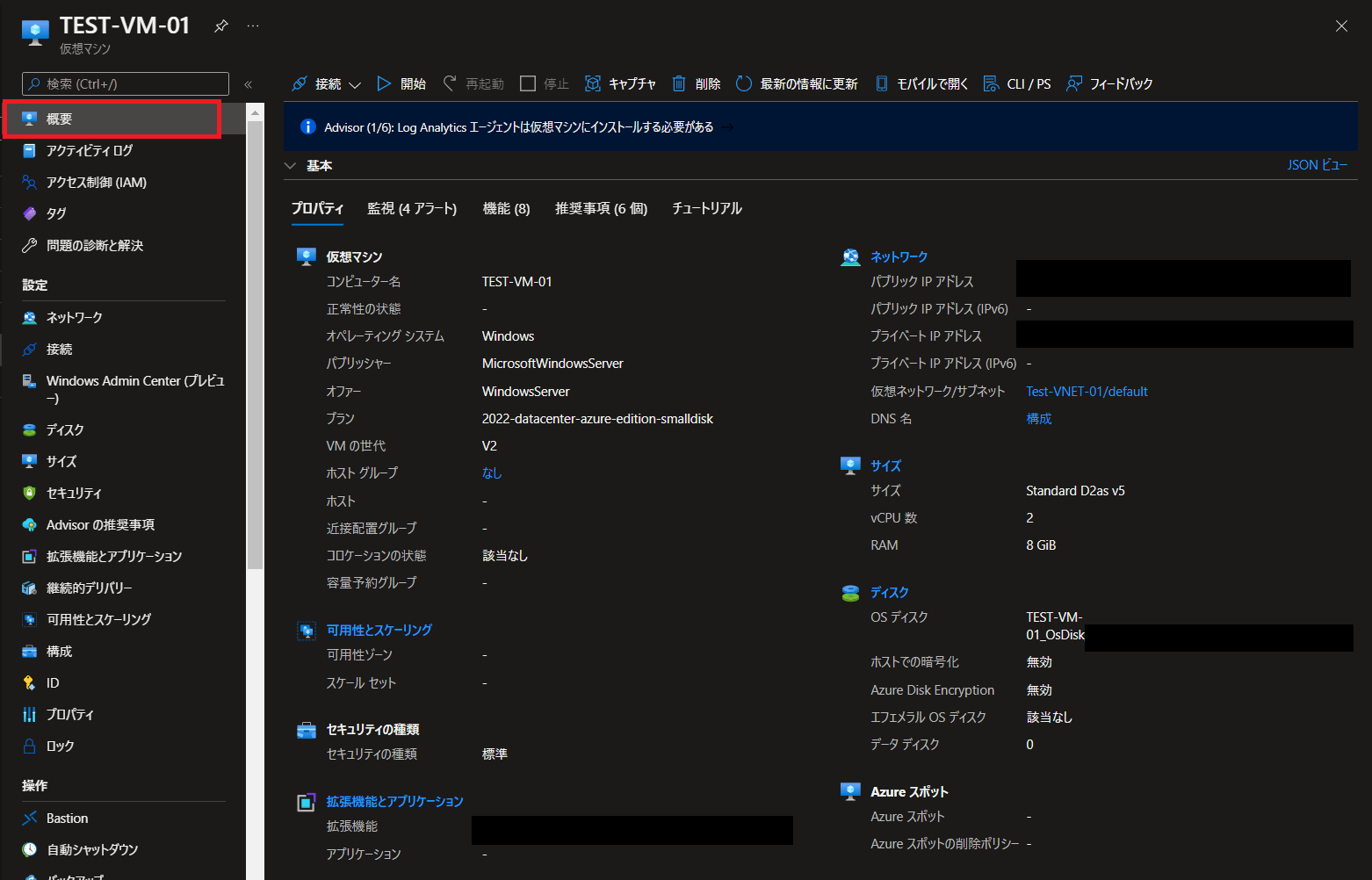Close the TEST-VM-01 blade
Screen dimensions: 1372x880
point(1341,26)
